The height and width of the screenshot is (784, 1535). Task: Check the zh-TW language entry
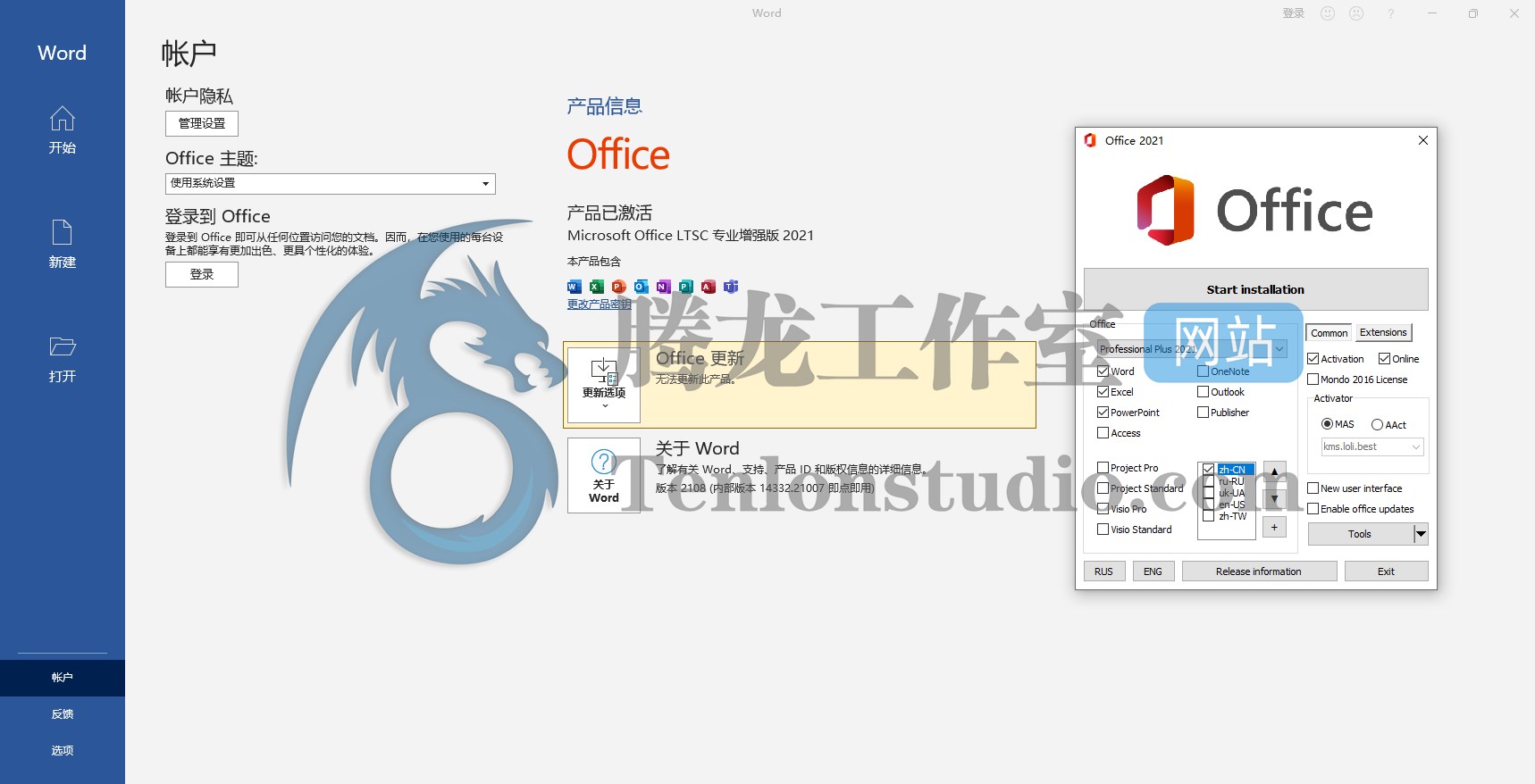coord(1208,516)
